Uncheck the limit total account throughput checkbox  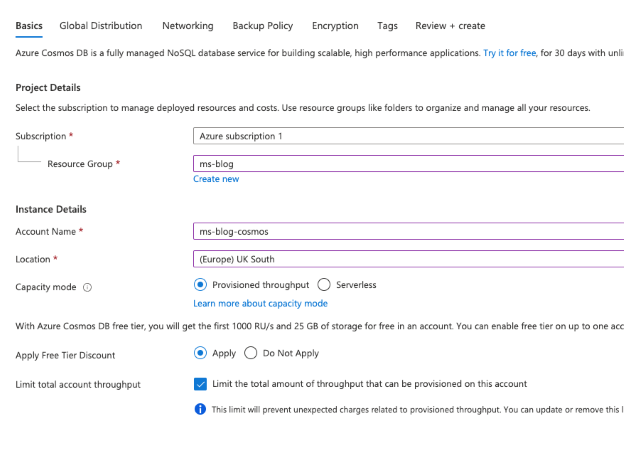(200, 384)
